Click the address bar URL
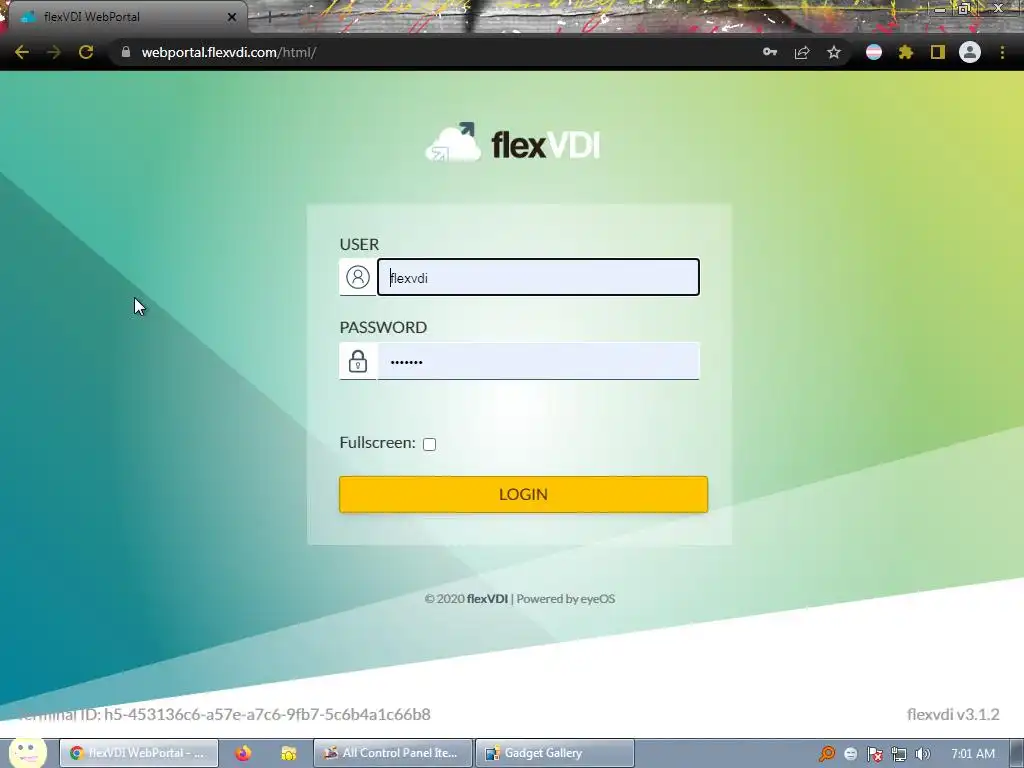 pos(229,52)
